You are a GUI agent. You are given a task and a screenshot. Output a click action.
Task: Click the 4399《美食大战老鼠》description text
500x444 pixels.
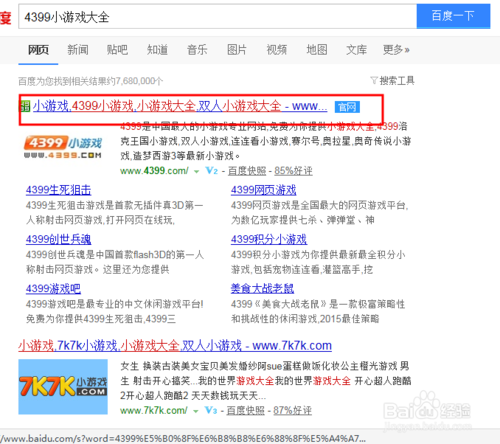[x=318, y=311]
